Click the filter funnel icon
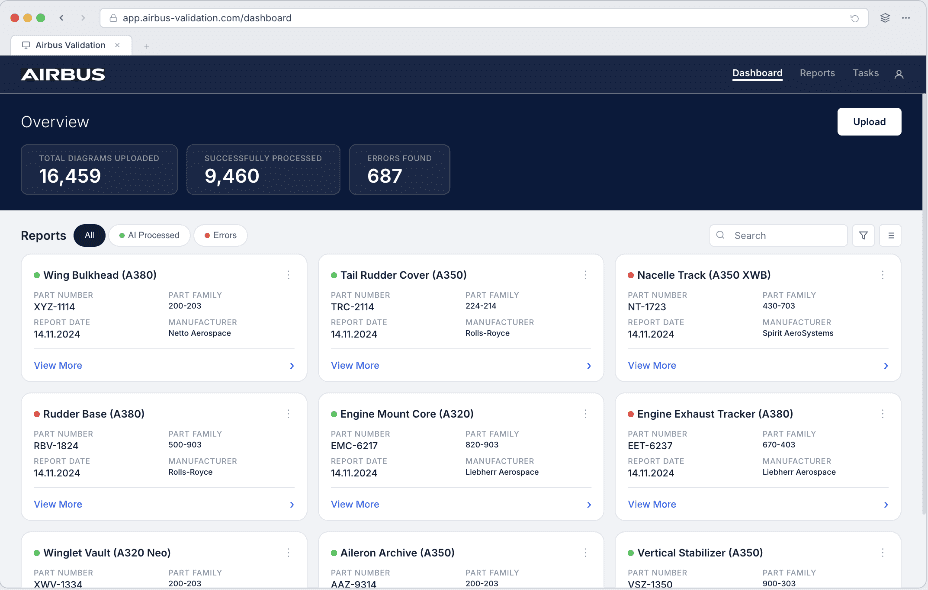Image resolution: width=928 pixels, height=590 pixels. (863, 236)
